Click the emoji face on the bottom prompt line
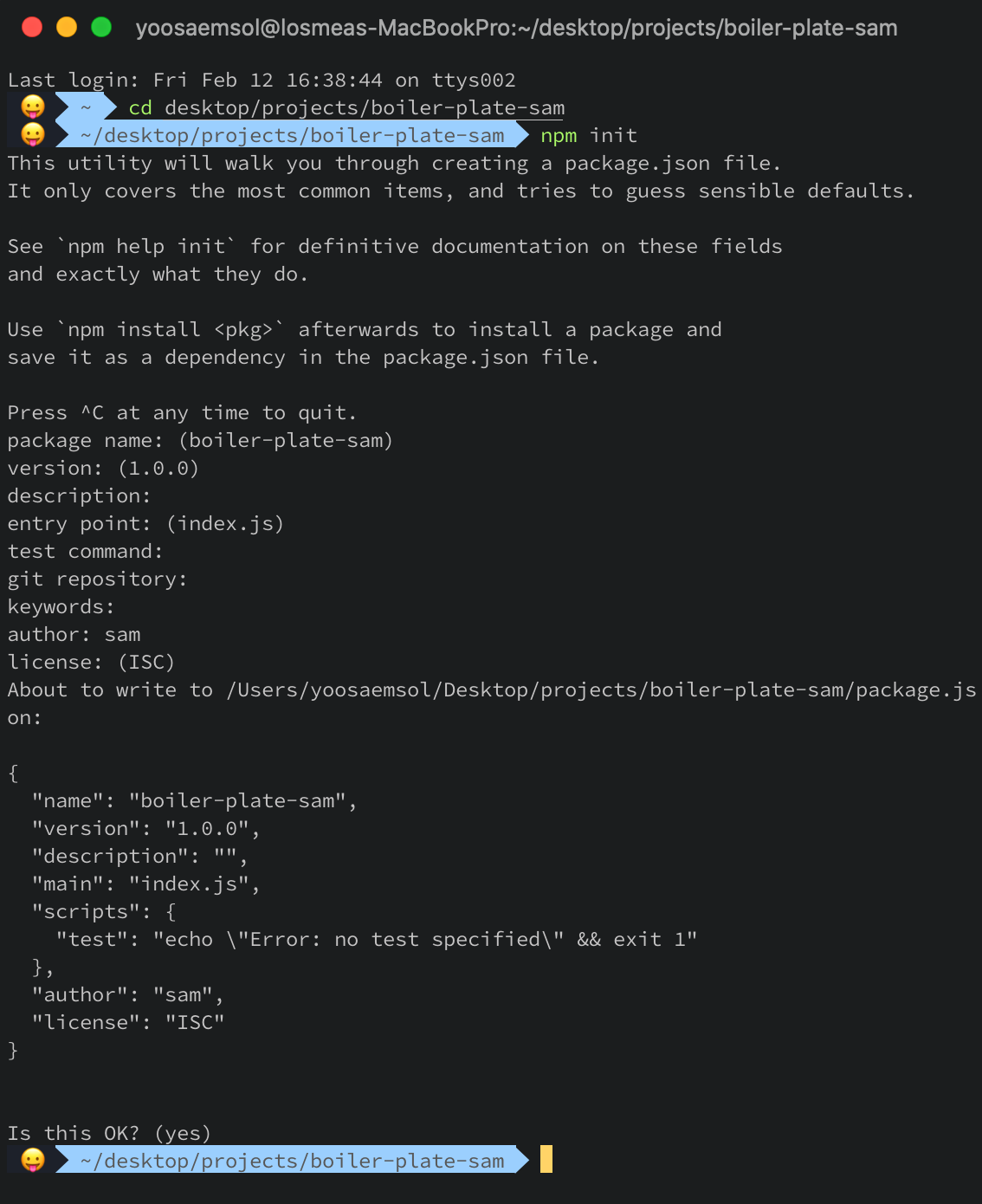Screen dimensions: 982x1204 [33, 1161]
